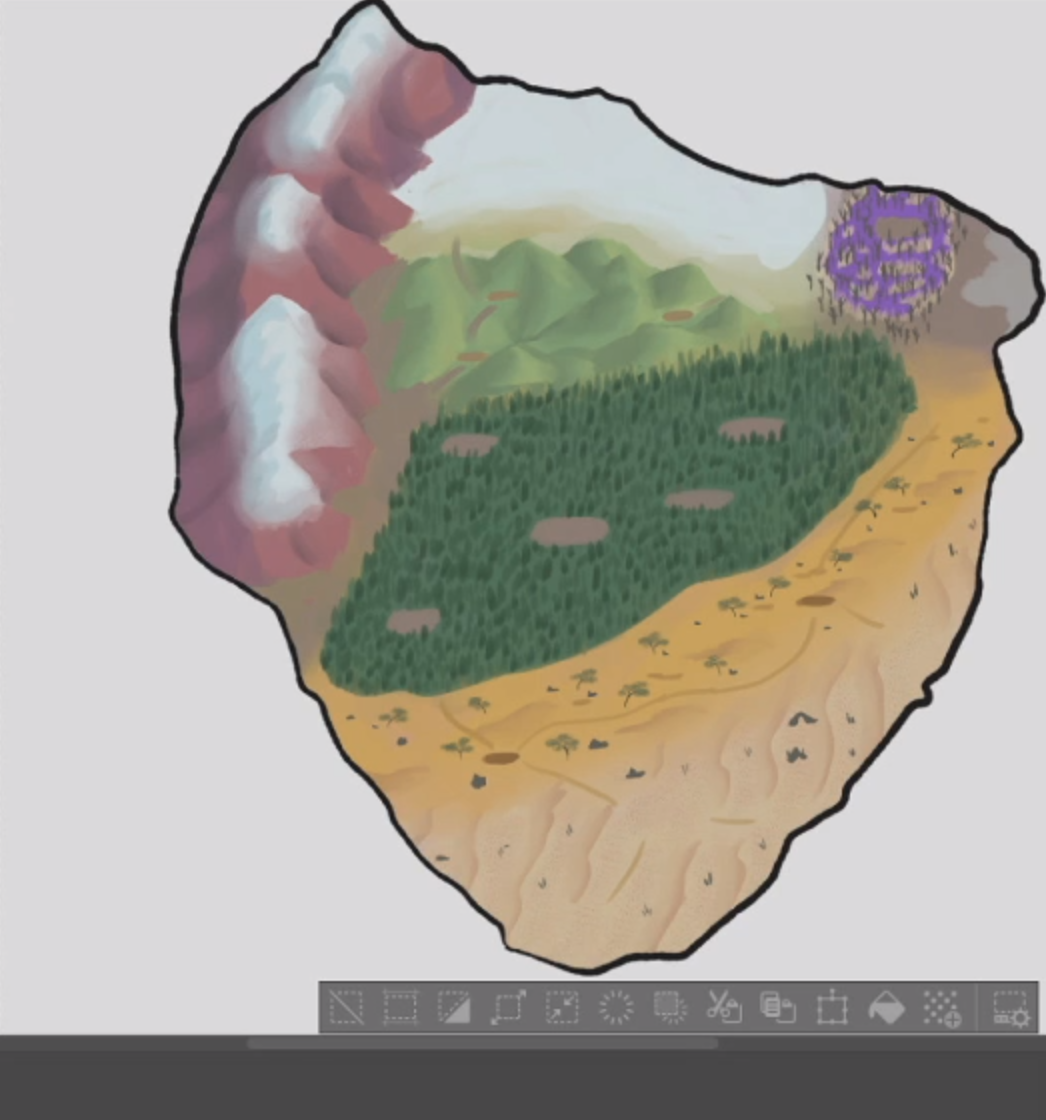
Task: Cut and paste the selection
Action: 724,1007
